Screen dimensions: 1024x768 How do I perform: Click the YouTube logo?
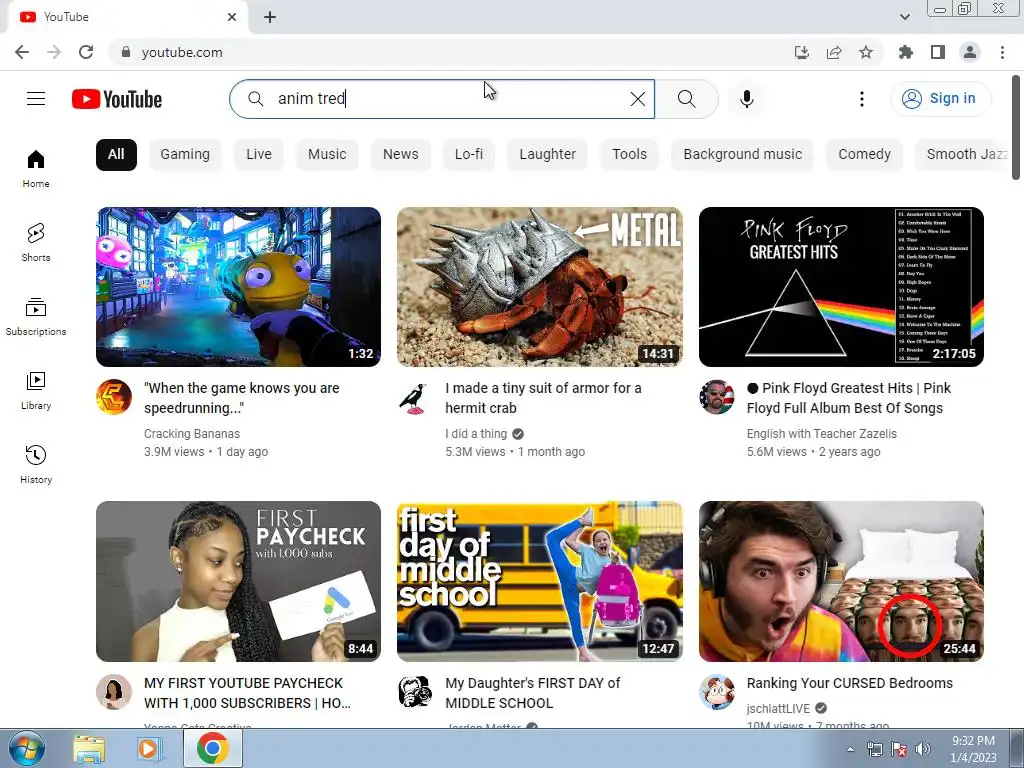pyautogui.click(x=117, y=99)
